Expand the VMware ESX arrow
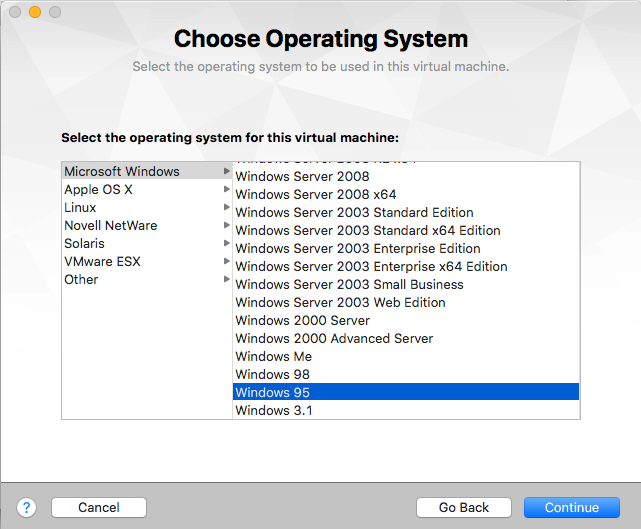641x529 pixels. (x=227, y=261)
